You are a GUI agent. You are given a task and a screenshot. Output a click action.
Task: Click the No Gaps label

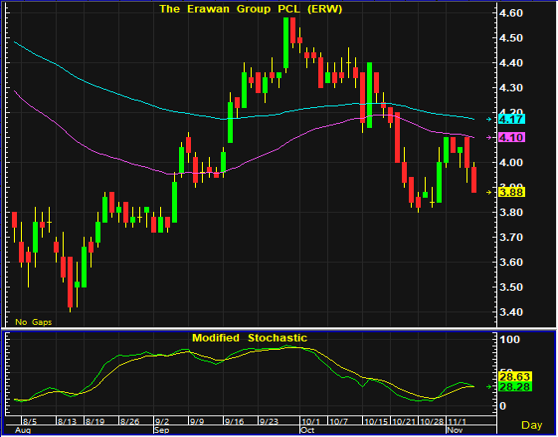[33, 322]
